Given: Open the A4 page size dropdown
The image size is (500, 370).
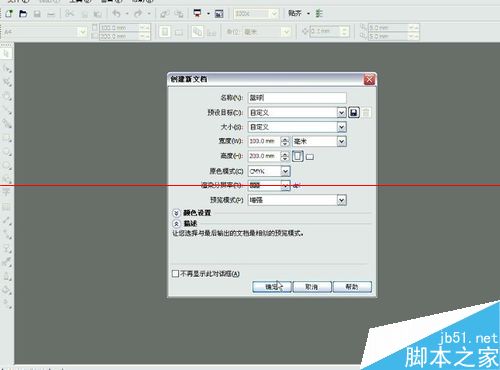Looking at the screenshot, I should [82, 32].
